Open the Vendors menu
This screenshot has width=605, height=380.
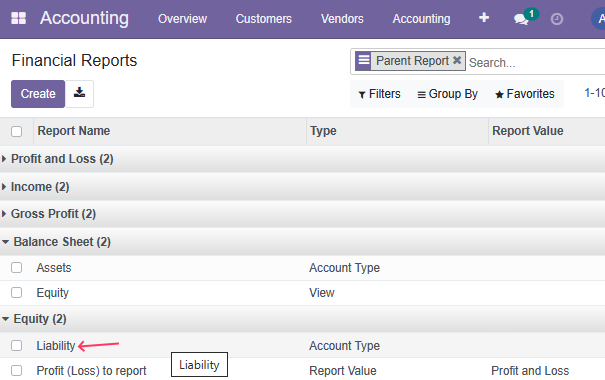(x=342, y=19)
